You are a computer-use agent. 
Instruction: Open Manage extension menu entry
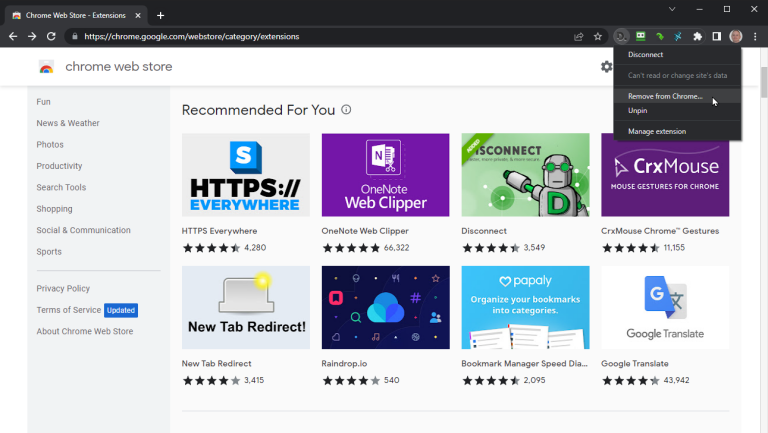tap(677, 131)
